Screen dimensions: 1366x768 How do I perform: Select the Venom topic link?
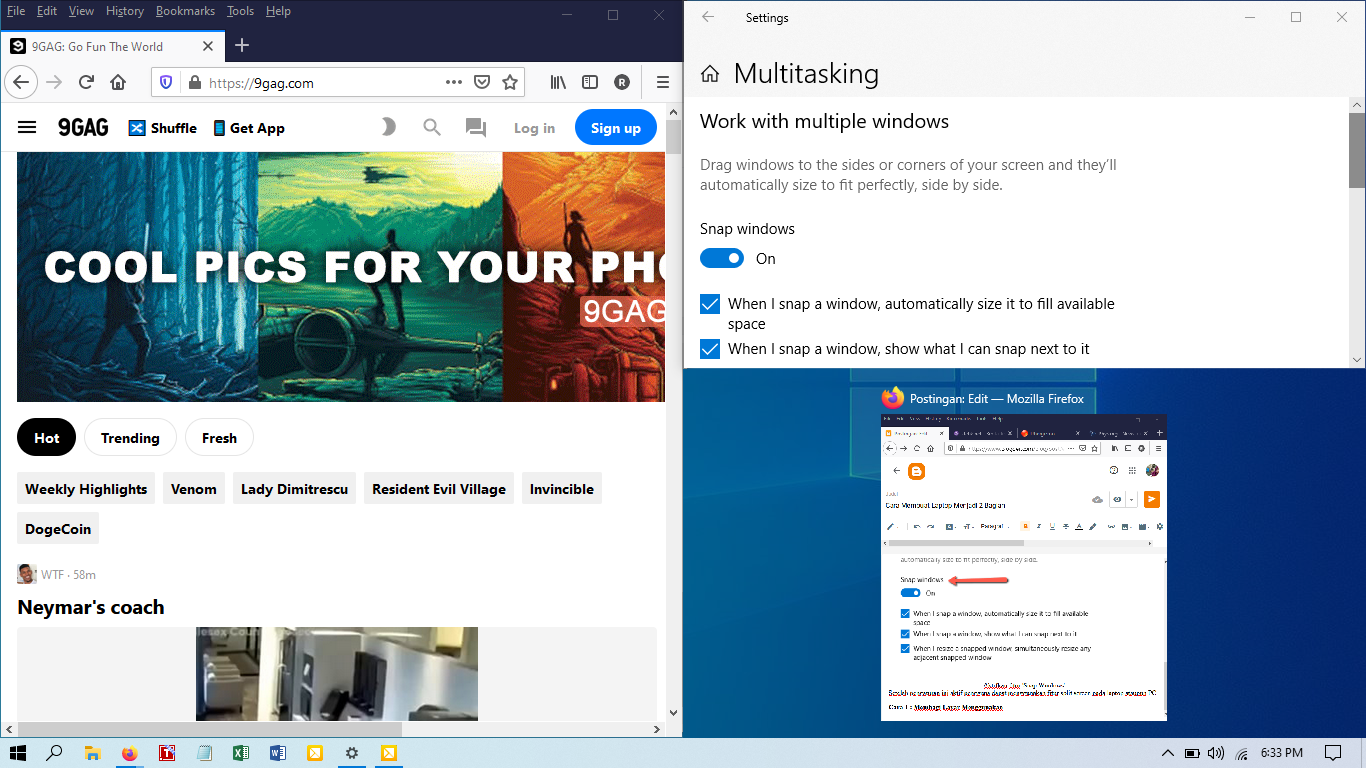coord(193,488)
